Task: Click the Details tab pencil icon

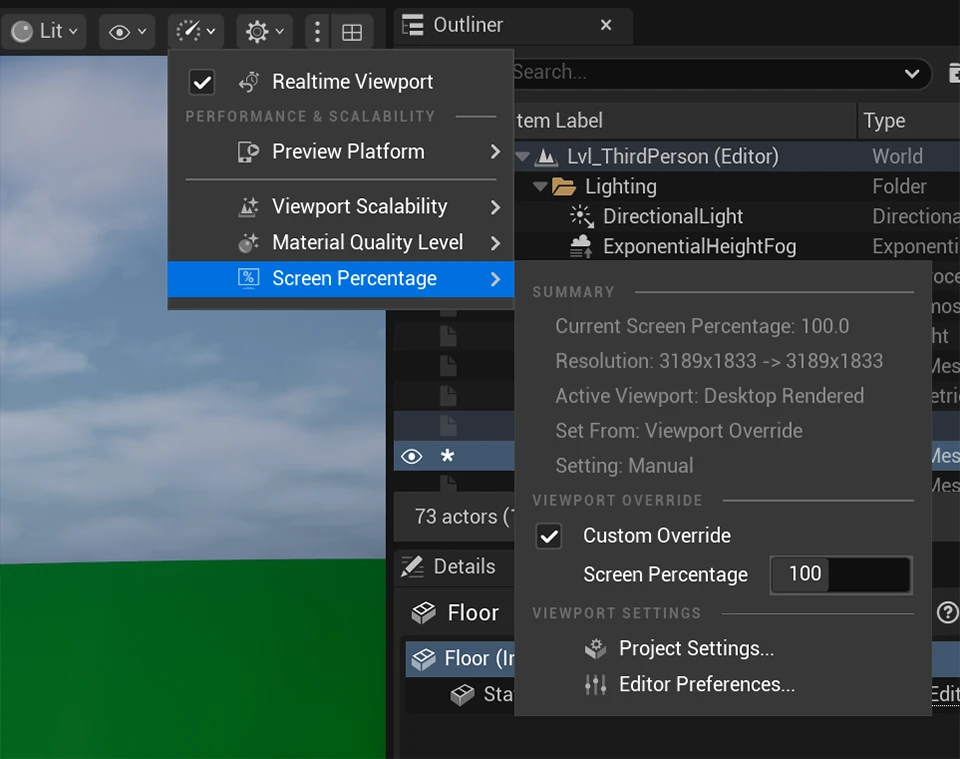Action: pos(412,567)
